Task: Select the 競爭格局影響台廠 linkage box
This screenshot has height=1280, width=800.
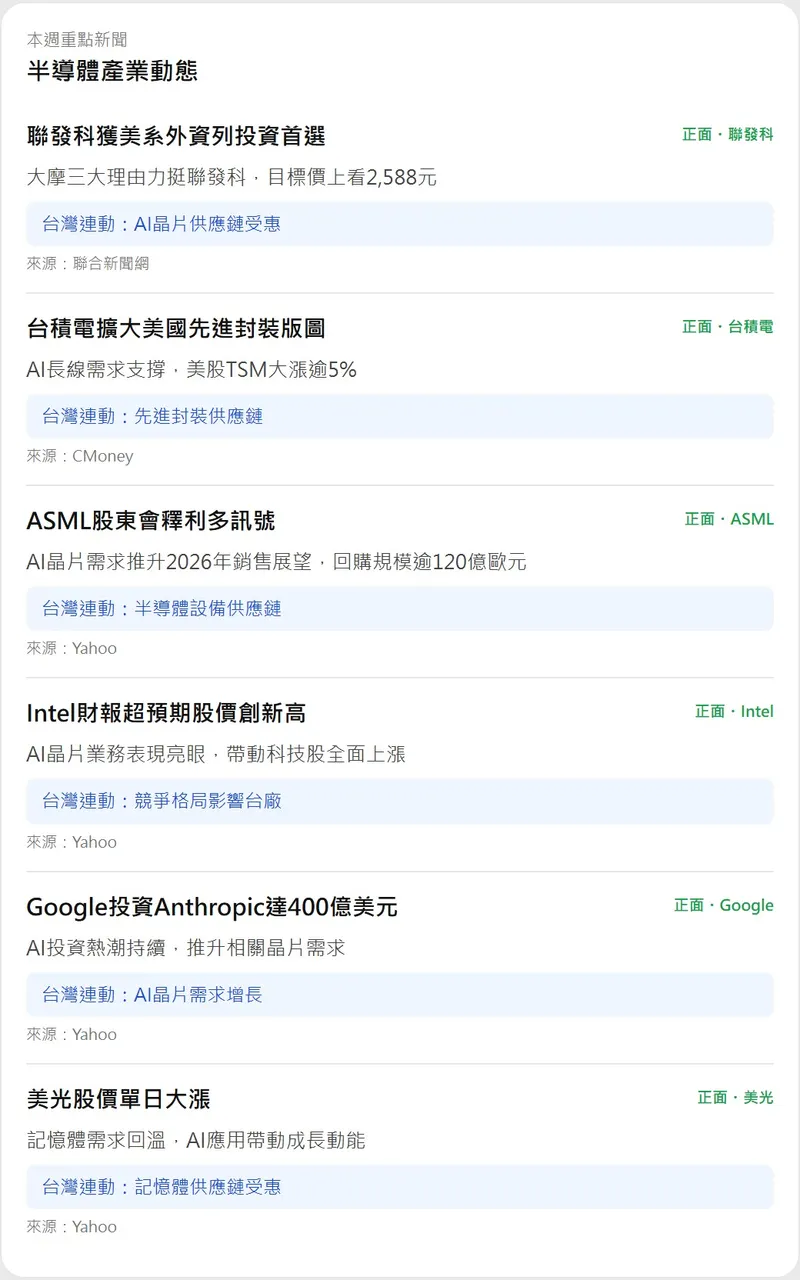Action: [399, 801]
